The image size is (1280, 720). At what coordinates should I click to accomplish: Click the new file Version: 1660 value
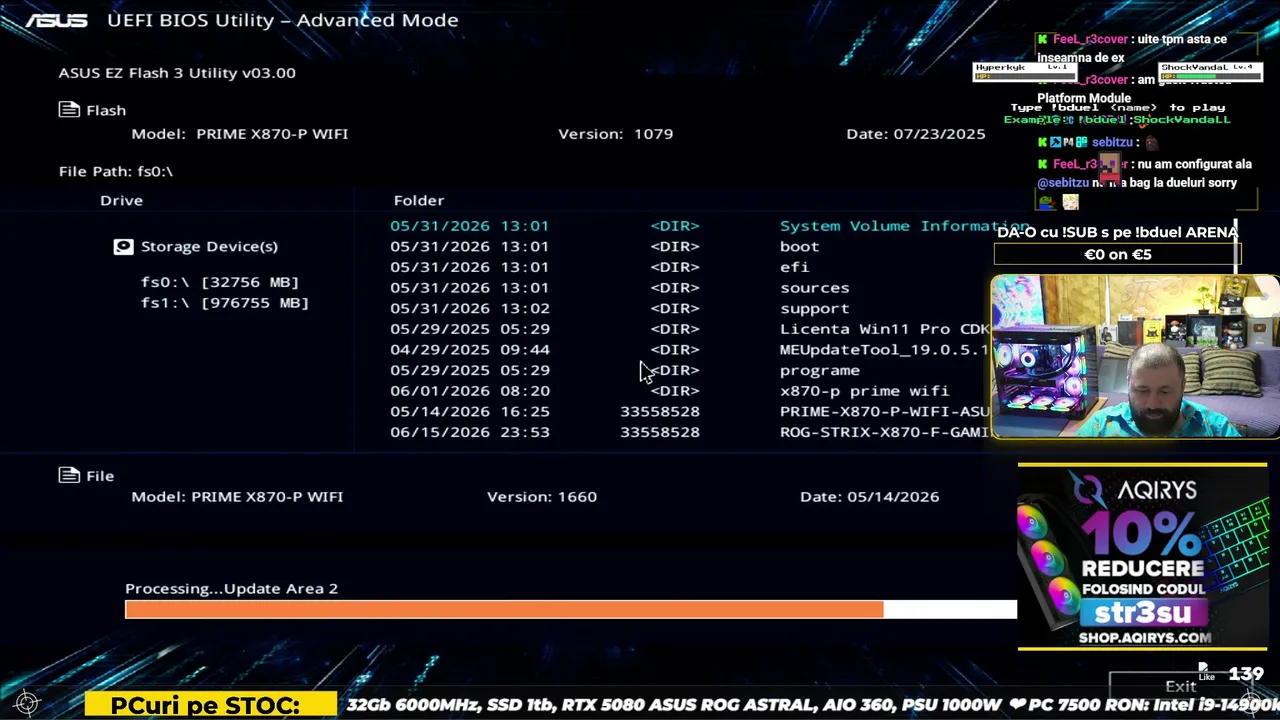(x=542, y=497)
